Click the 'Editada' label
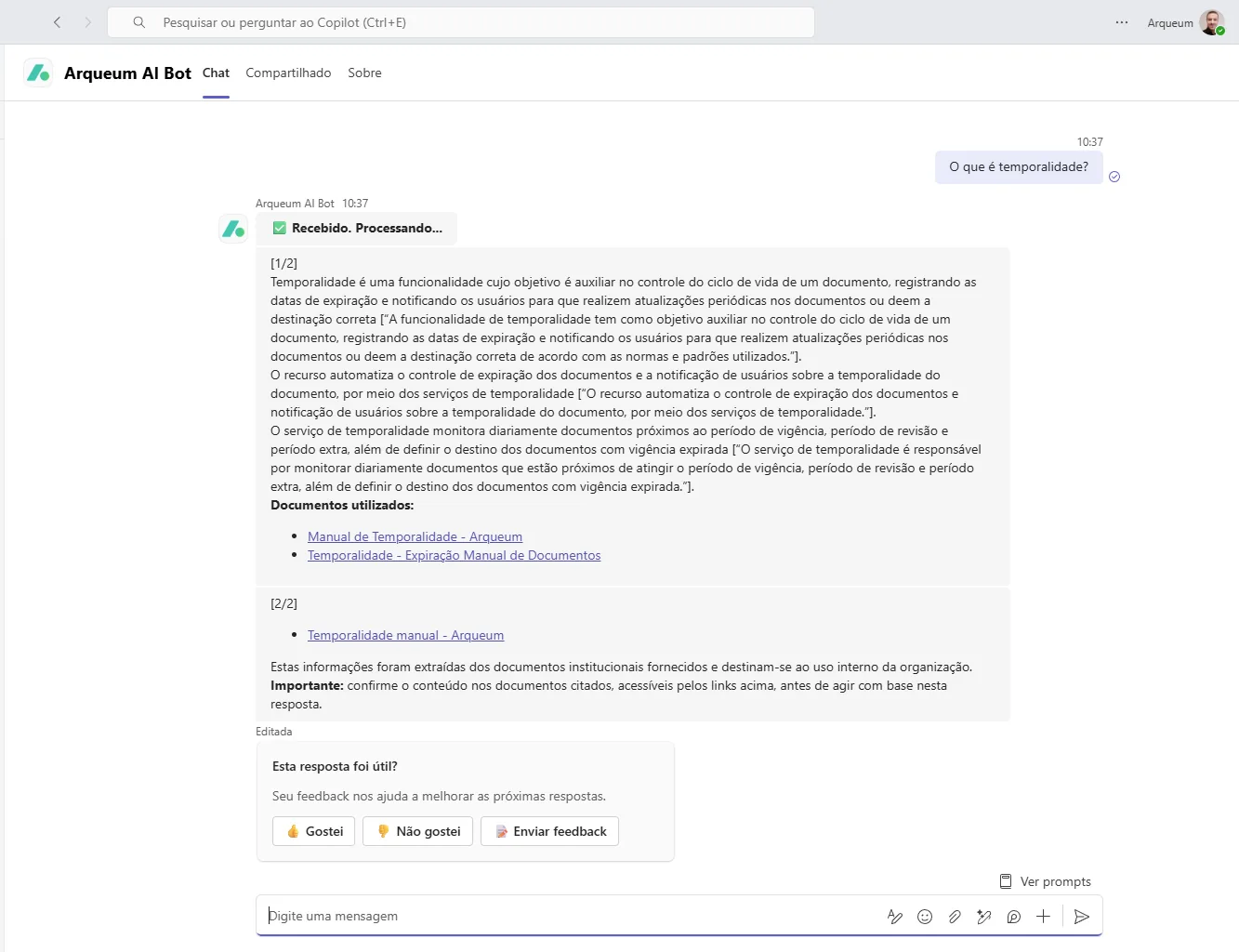 273,732
